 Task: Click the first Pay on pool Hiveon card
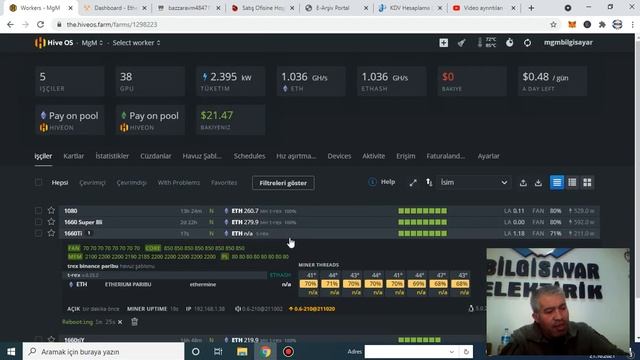click(70, 120)
